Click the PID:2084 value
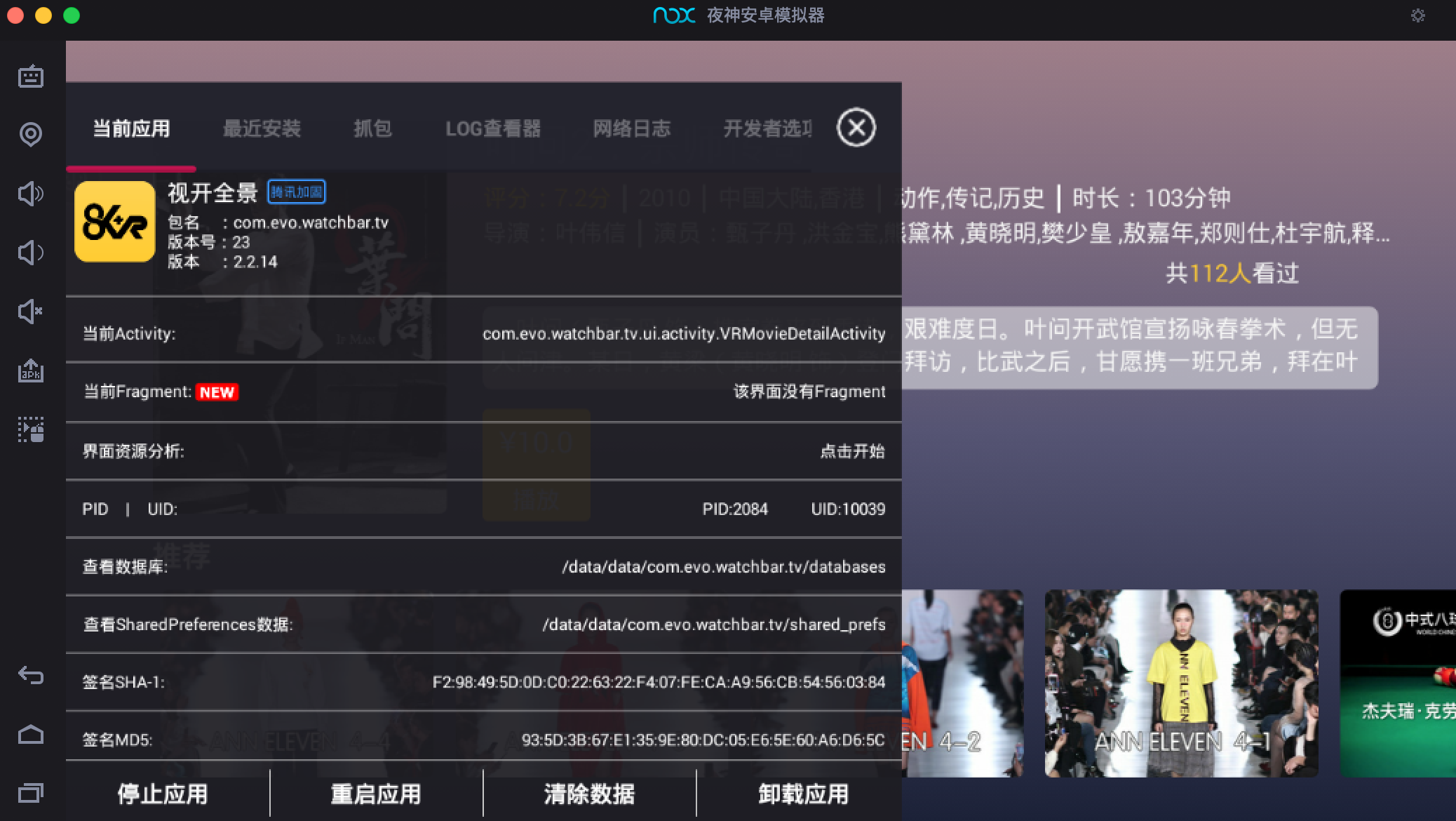The height and width of the screenshot is (821, 1456). (735, 509)
